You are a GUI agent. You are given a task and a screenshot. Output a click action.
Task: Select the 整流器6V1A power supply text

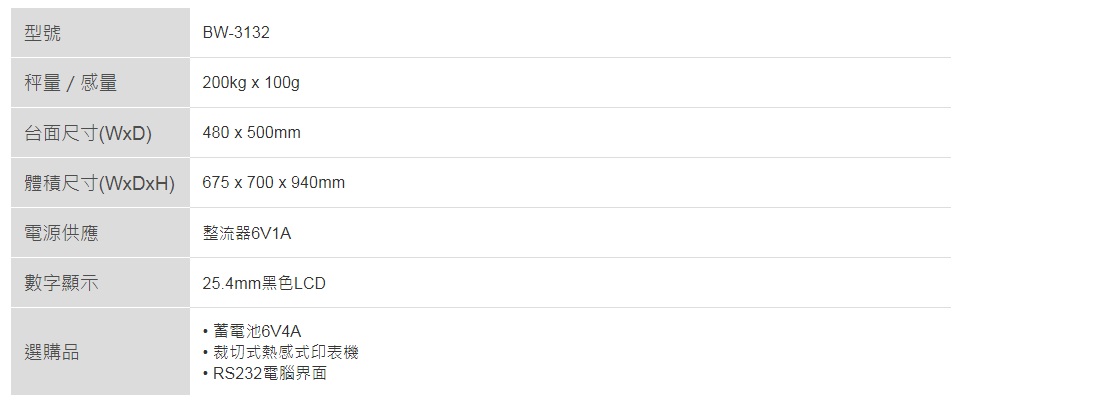click(x=246, y=233)
